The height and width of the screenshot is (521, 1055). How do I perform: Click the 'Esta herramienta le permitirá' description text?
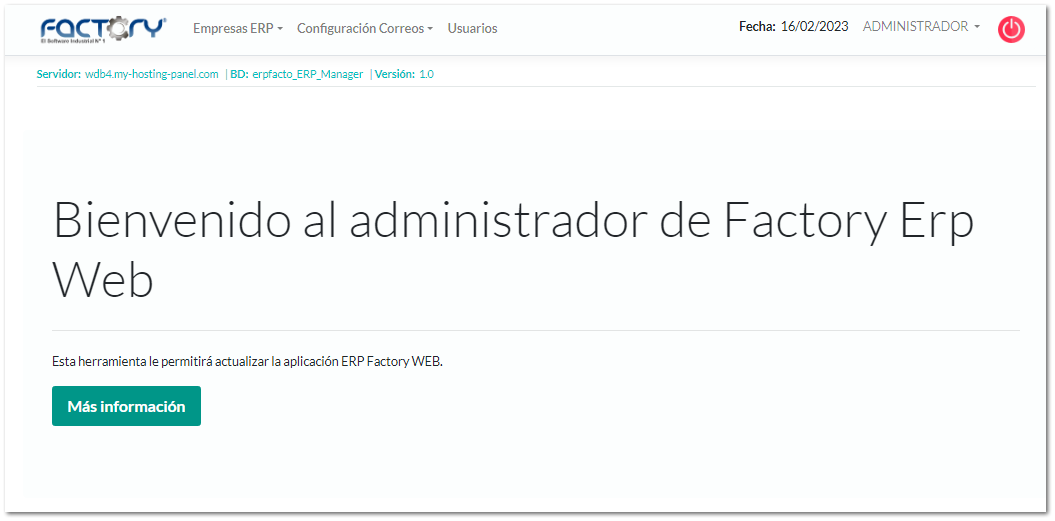[248, 361]
